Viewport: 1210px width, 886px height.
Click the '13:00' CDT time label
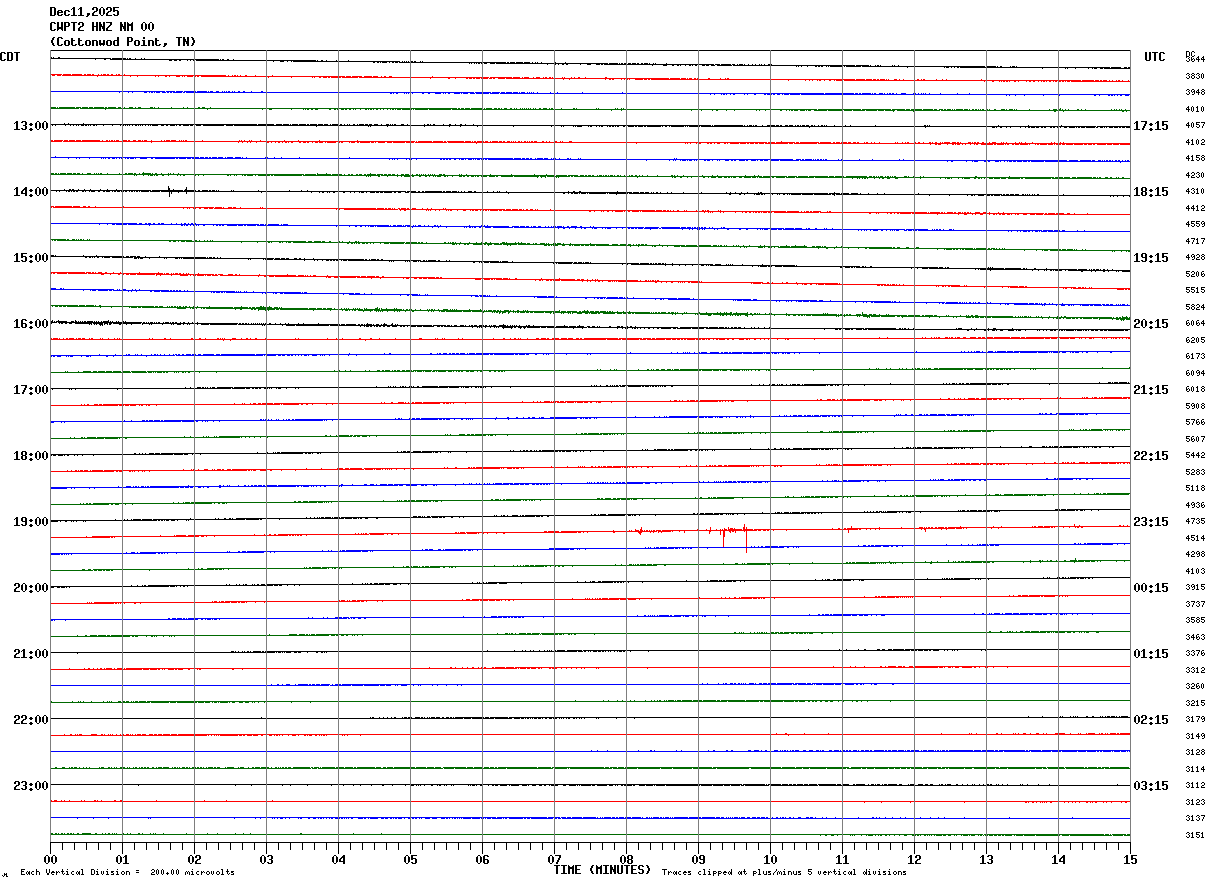point(31,126)
